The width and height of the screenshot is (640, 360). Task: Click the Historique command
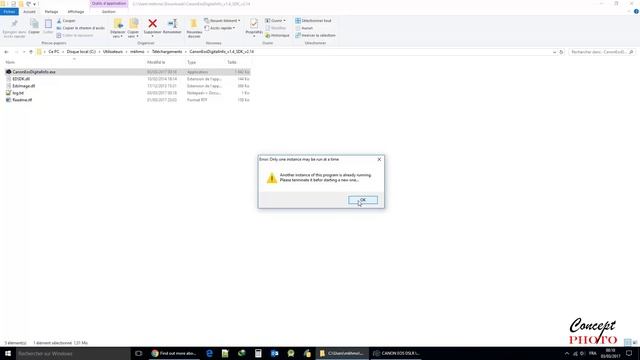[277, 36]
